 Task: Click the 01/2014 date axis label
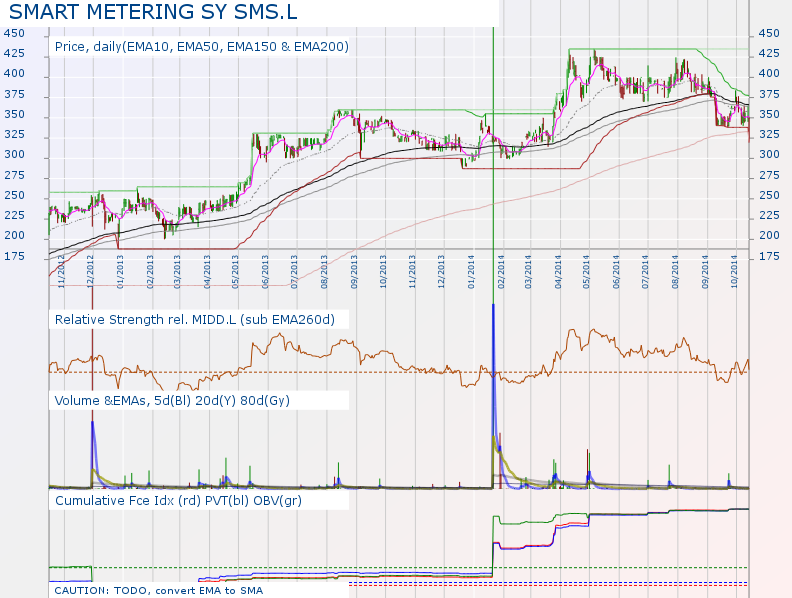[x=471, y=272]
